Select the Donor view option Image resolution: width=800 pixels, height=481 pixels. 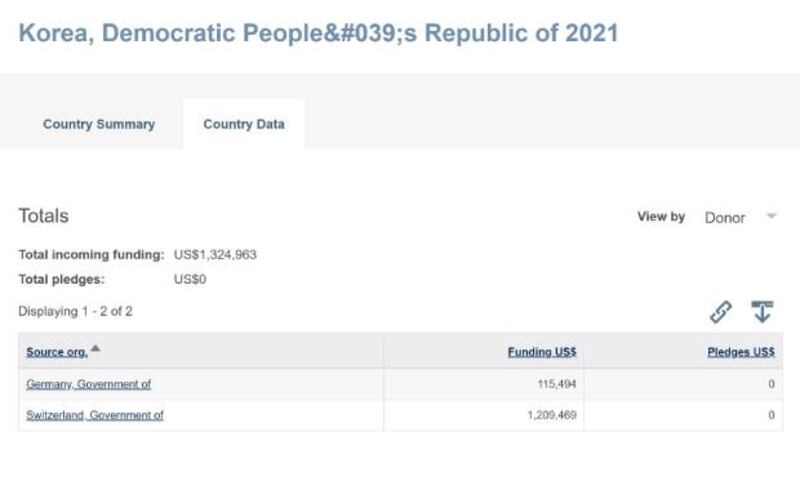pos(724,218)
